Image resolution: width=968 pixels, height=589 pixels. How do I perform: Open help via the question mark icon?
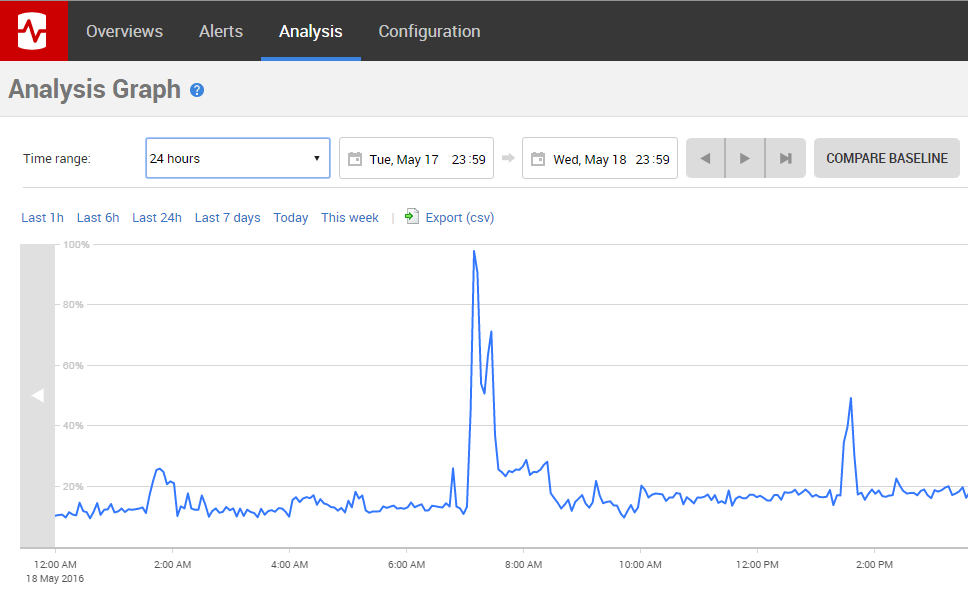(197, 89)
